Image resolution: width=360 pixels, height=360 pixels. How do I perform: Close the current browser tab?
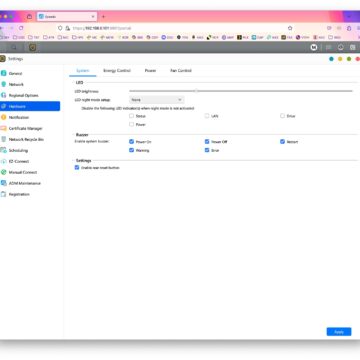93,16
